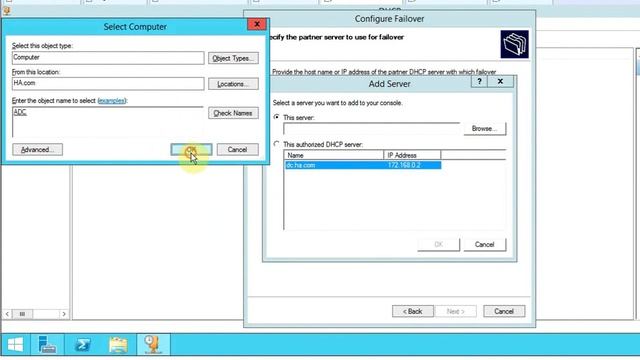The height and width of the screenshot is (360, 640).
Task: Select dc.ha.com server row
Action: (362, 165)
